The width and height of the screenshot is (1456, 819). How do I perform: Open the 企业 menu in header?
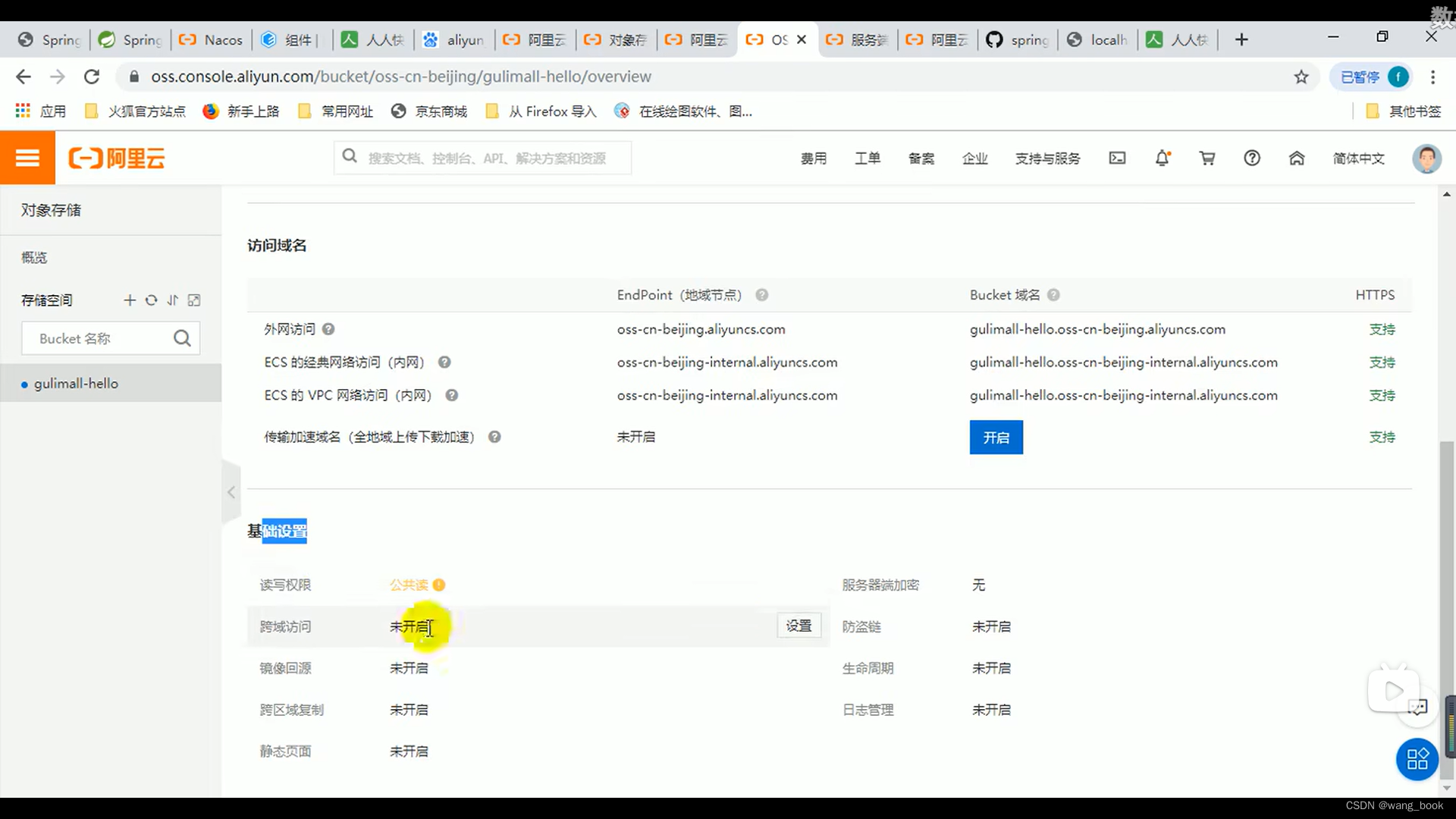975,158
